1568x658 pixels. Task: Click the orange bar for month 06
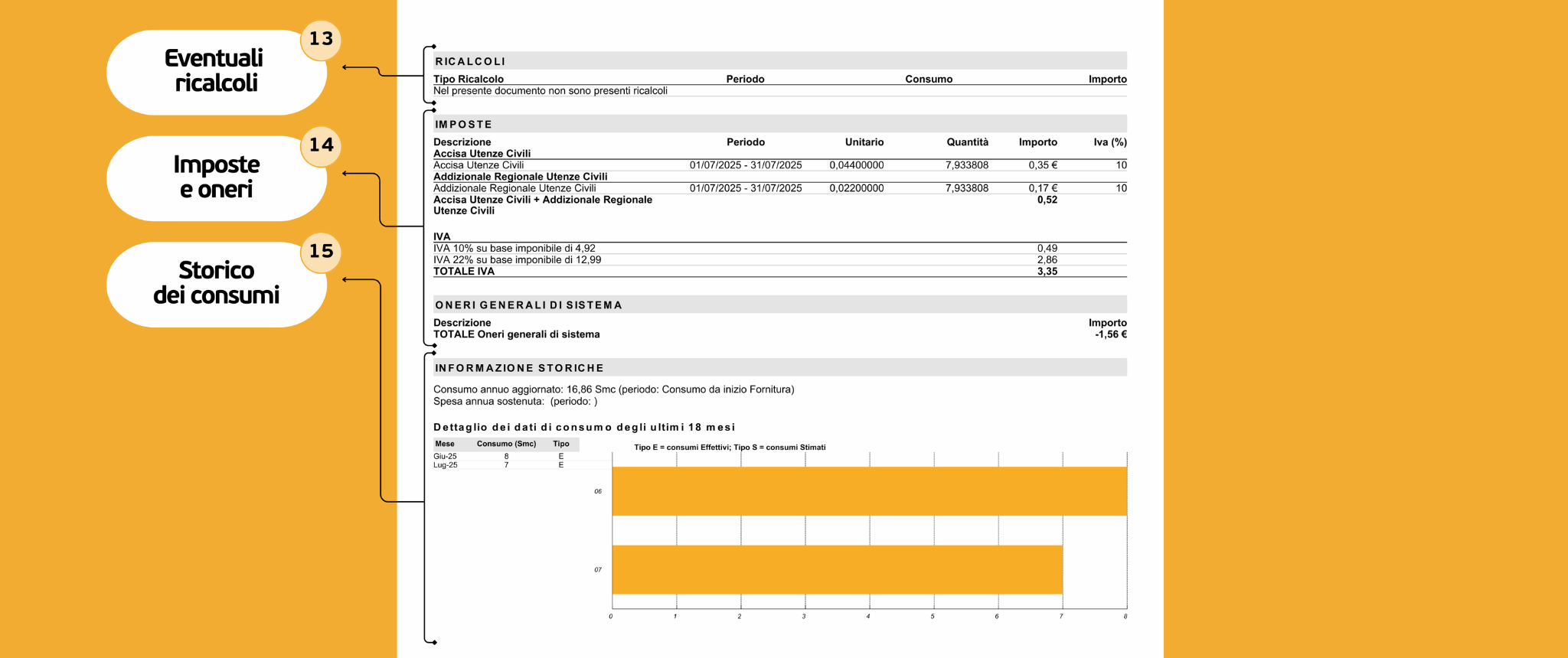869,491
